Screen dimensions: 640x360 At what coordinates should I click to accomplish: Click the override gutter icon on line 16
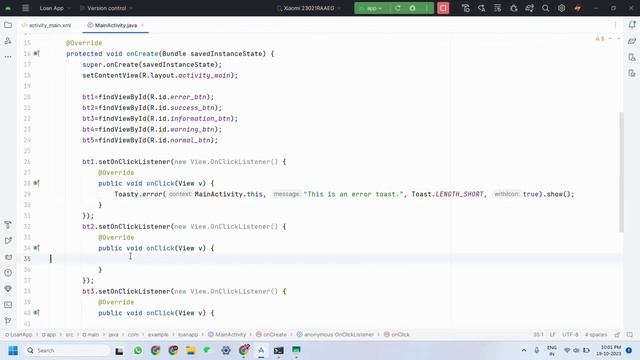(37, 53)
